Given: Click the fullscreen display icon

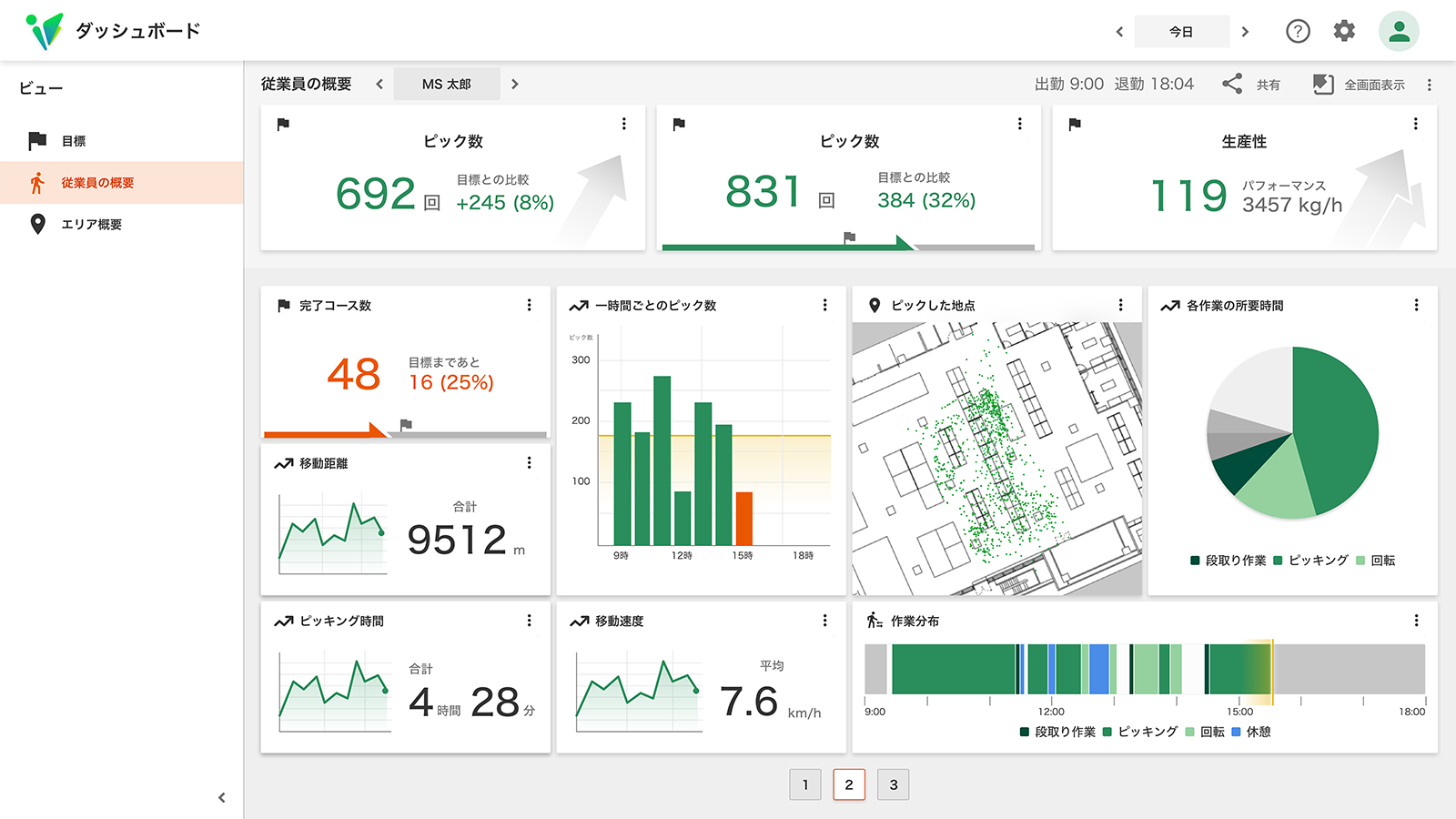Looking at the screenshot, I should point(1323,84).
